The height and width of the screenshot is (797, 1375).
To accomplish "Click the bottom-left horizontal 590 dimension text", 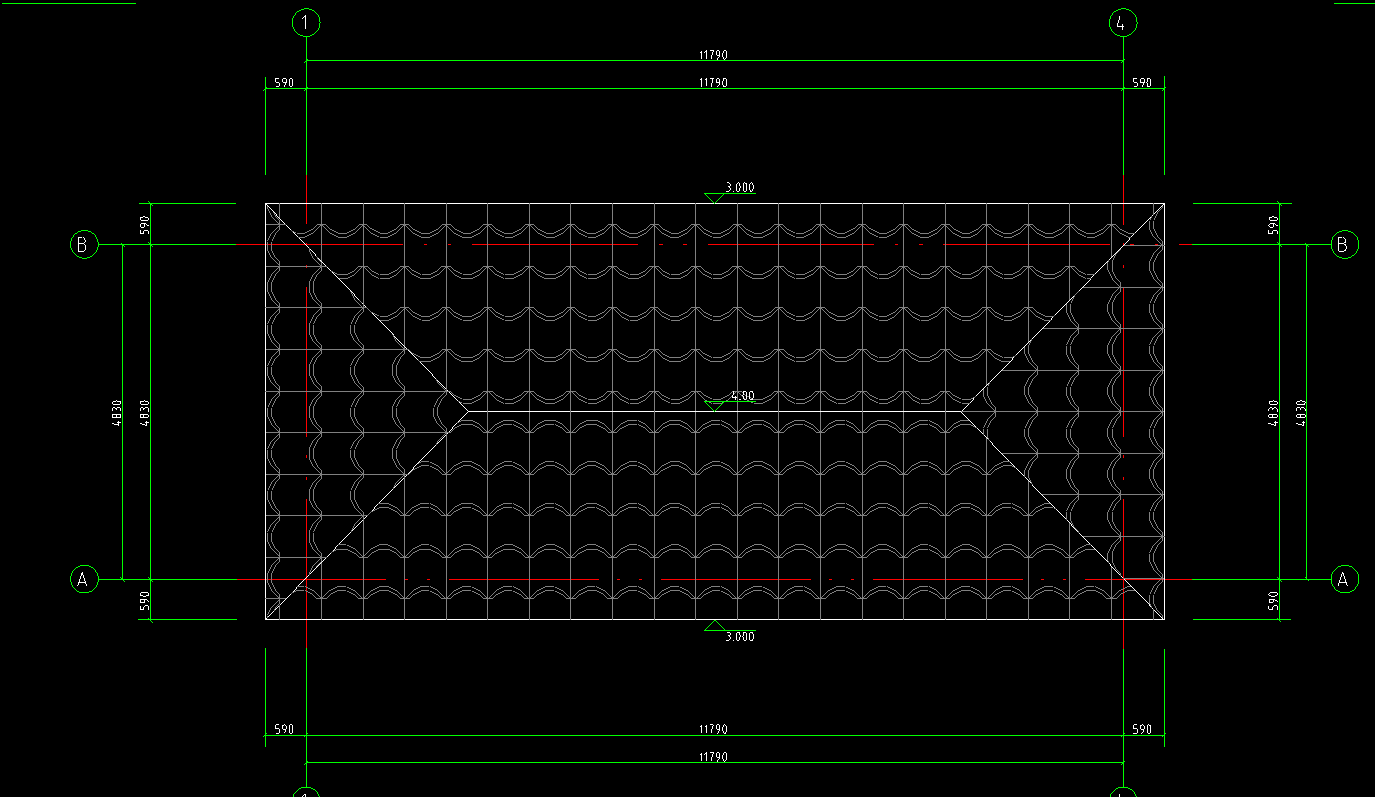I will tap(284, 729).
